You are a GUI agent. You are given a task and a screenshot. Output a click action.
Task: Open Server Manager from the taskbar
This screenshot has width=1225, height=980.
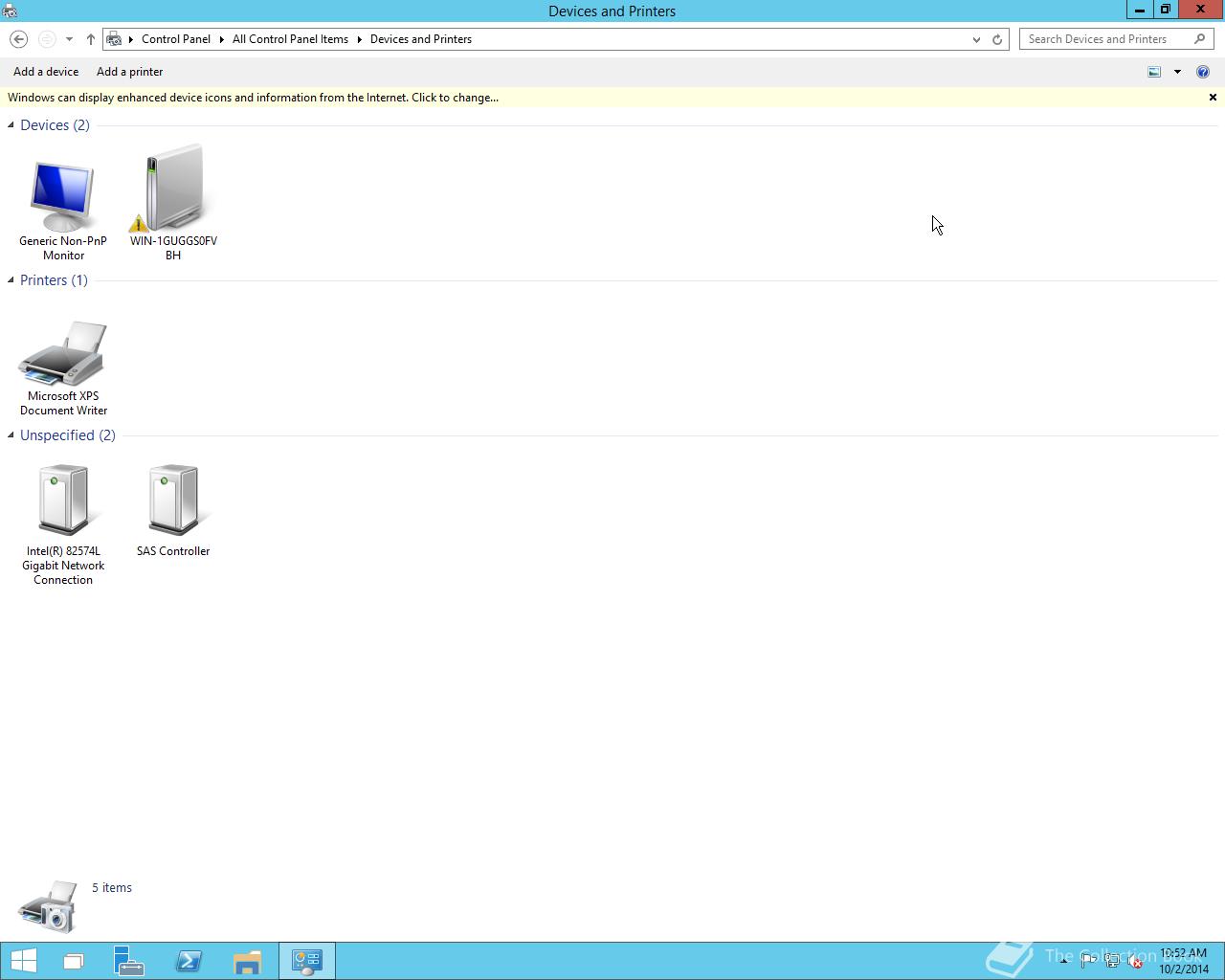[x=128, y=961]
